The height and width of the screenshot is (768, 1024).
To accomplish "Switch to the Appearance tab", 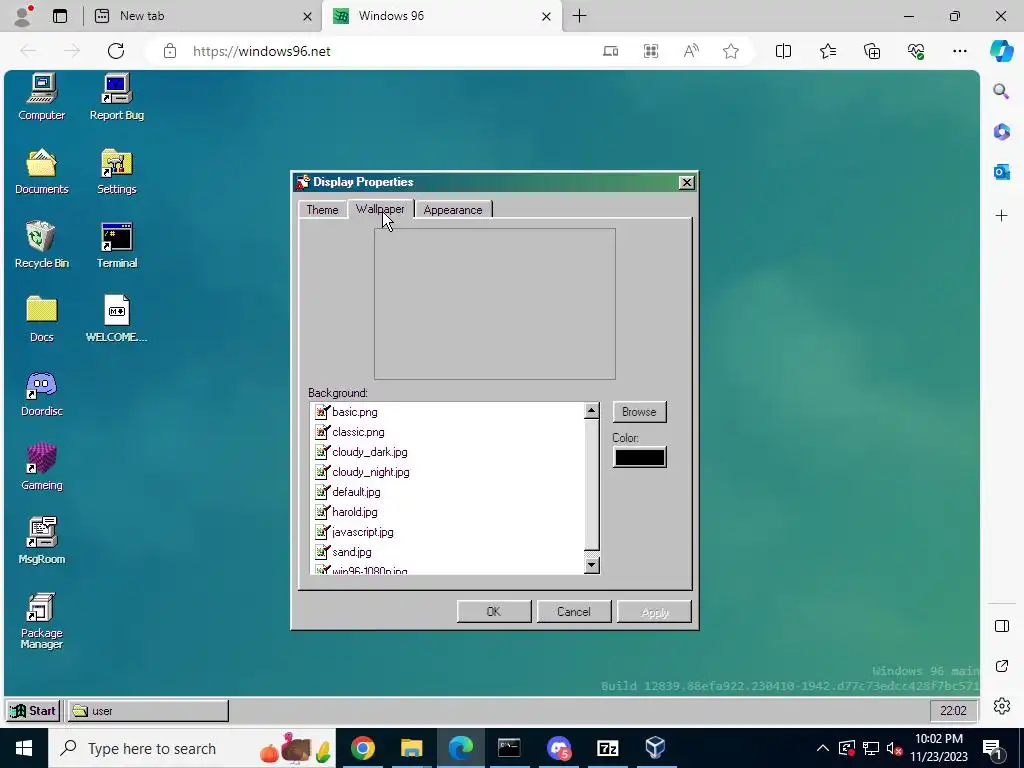I will [x=453, y=210].
